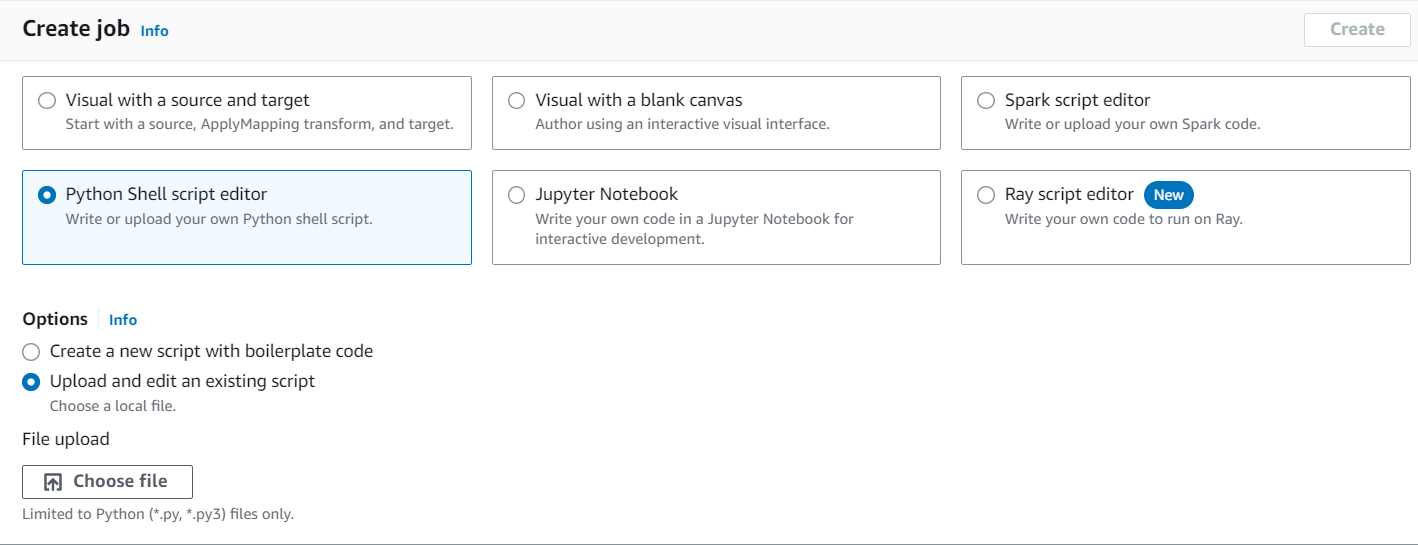Click the New badge on Ray script editor
1418x545 pixels.
[1168, 195]
